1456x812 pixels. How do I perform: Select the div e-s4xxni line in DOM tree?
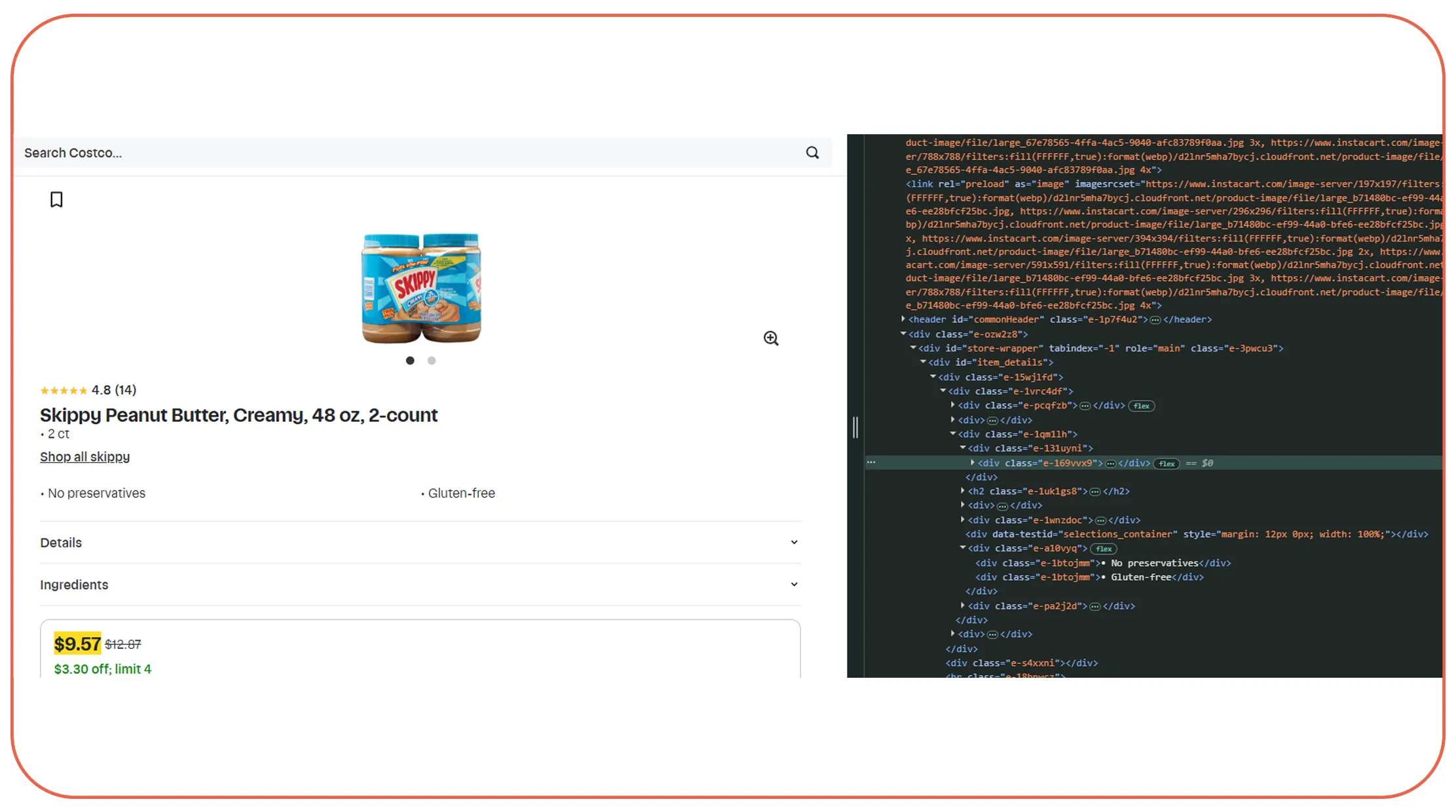point(1022,663)
